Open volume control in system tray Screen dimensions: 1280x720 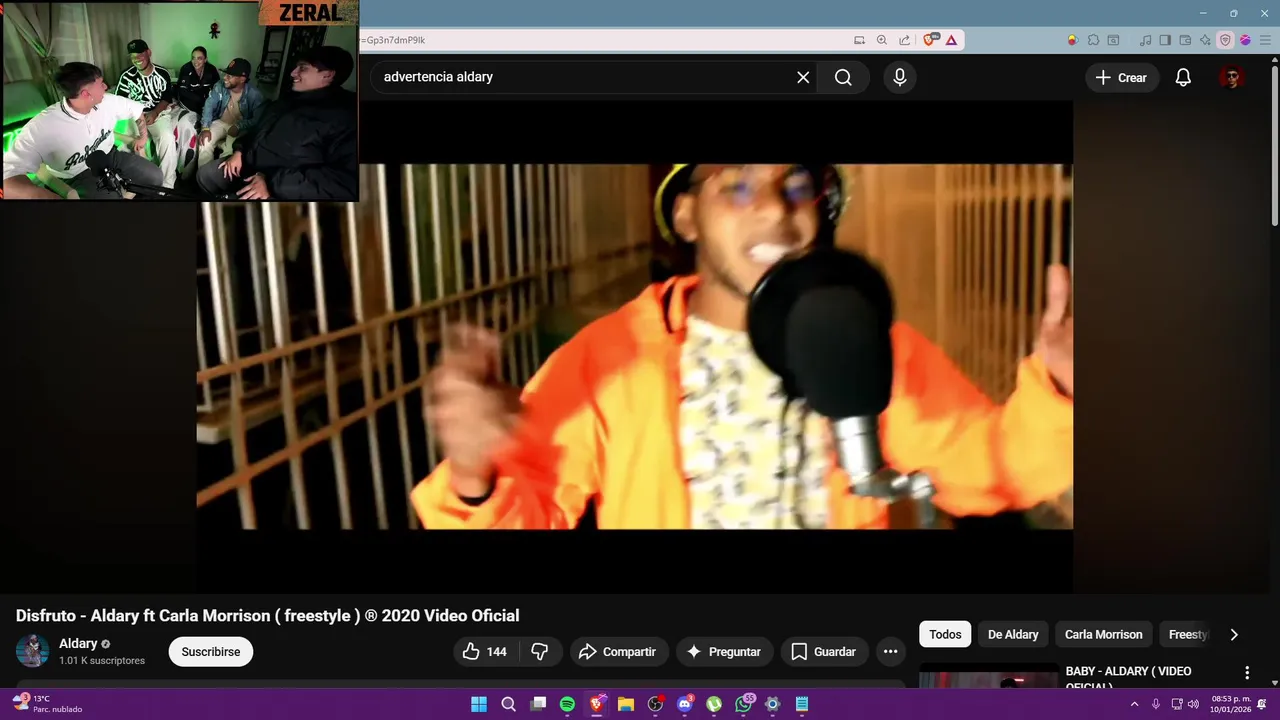point(1193,704)
